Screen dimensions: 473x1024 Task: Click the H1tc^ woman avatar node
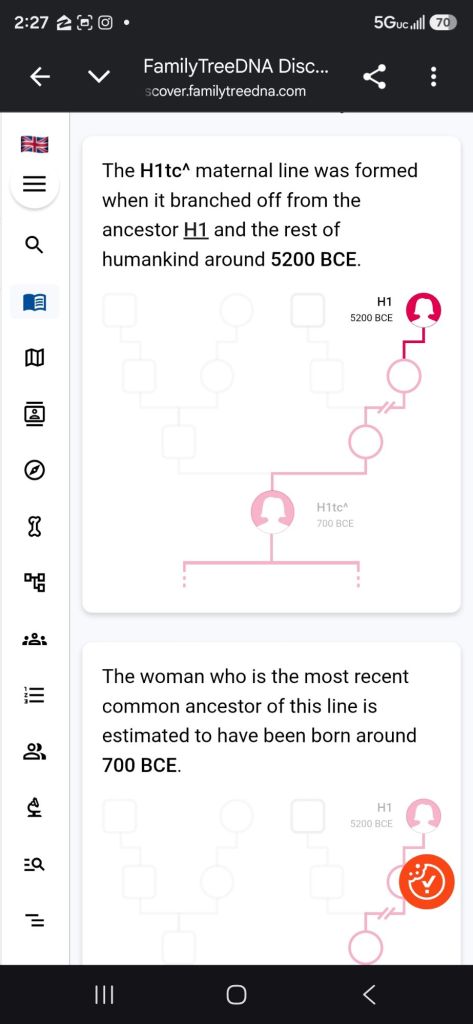pyautogui.click(x=272, y=511)
